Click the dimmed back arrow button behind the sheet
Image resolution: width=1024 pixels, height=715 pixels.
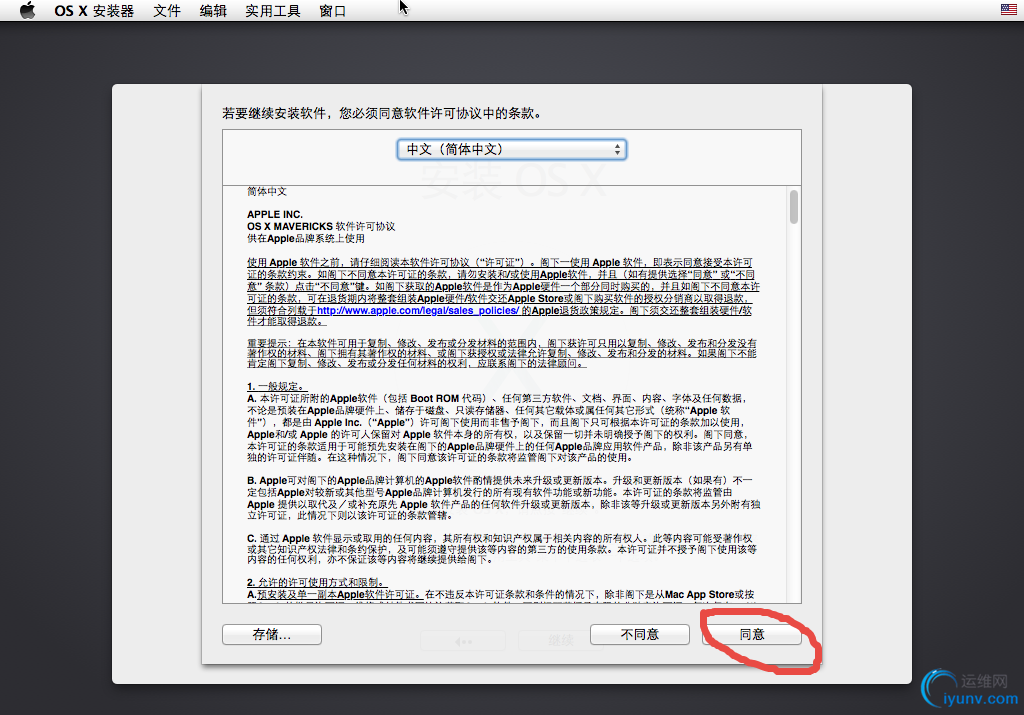pyautogui.click(x=463, y=641)
